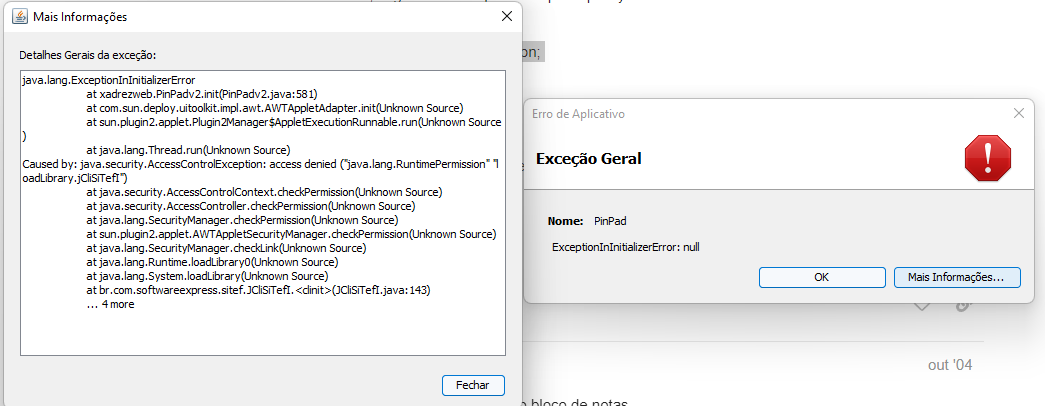Image resolution: width=1045 pixels, height=406 pixels.
Task: Click the Fechar button
Action: click(x=473, y=385)
